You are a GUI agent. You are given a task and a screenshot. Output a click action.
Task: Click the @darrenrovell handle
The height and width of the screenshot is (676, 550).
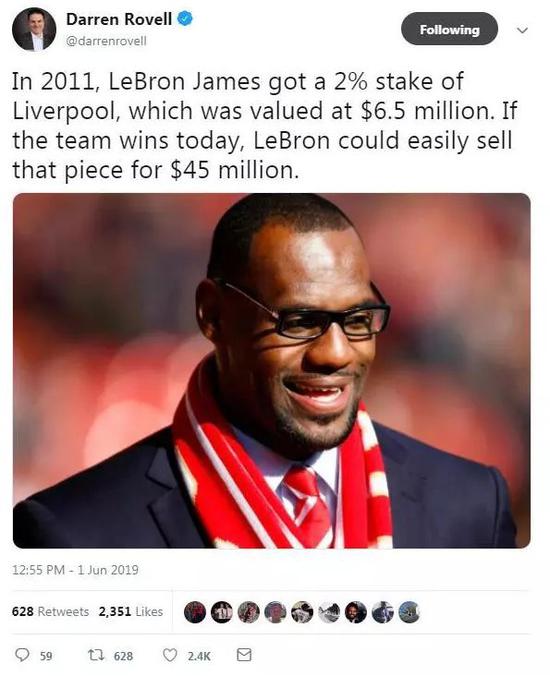[x=106, y=41]
